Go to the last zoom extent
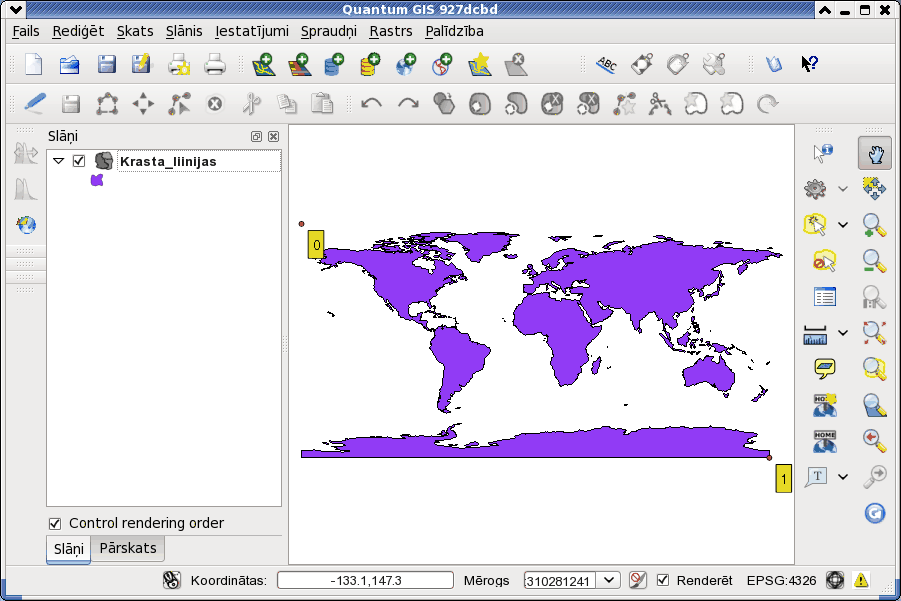The width and height of the screenshot is (901, 601). 874,440
